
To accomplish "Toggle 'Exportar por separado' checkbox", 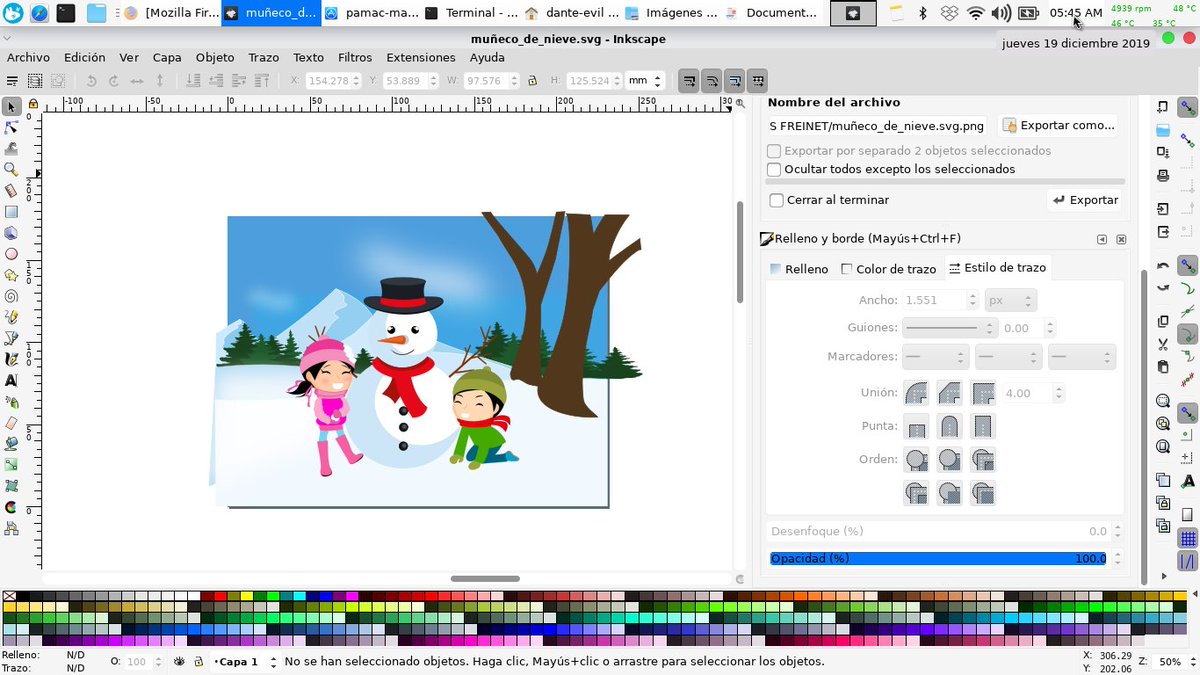I will pyautogui.click(x=774, y=151).
